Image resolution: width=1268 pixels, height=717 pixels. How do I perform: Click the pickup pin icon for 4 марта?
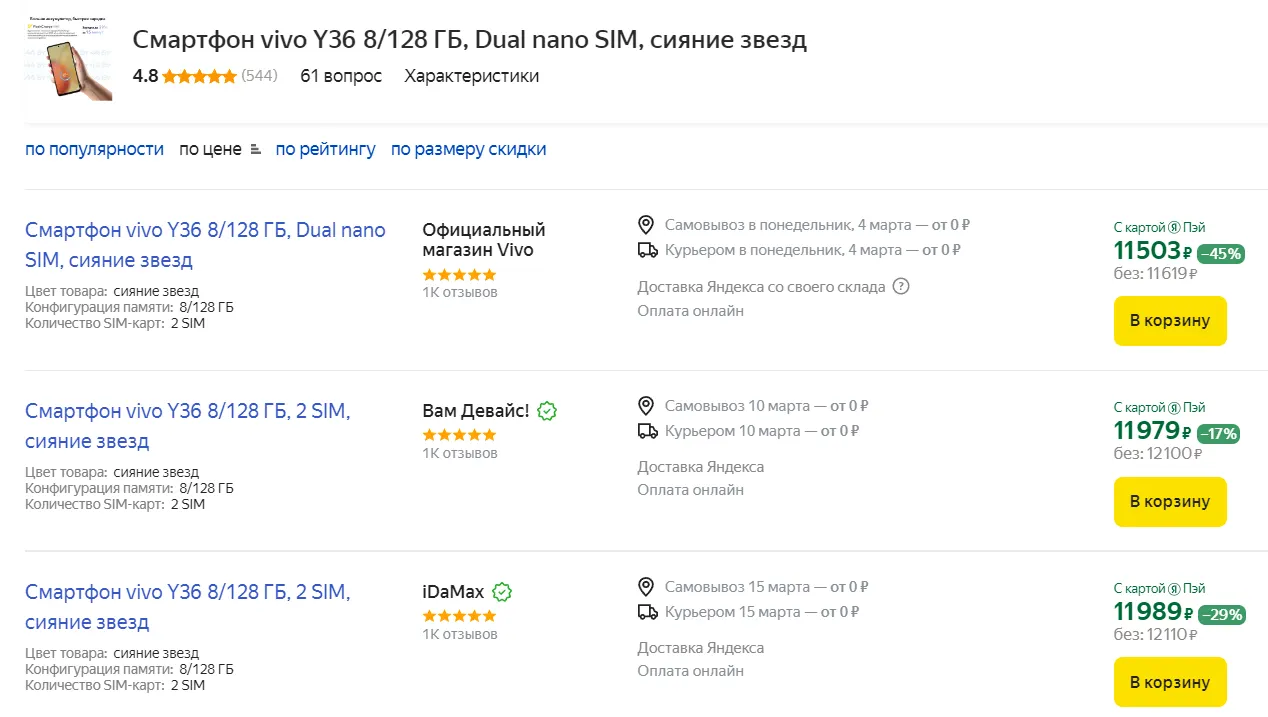(x=647, y=225)
